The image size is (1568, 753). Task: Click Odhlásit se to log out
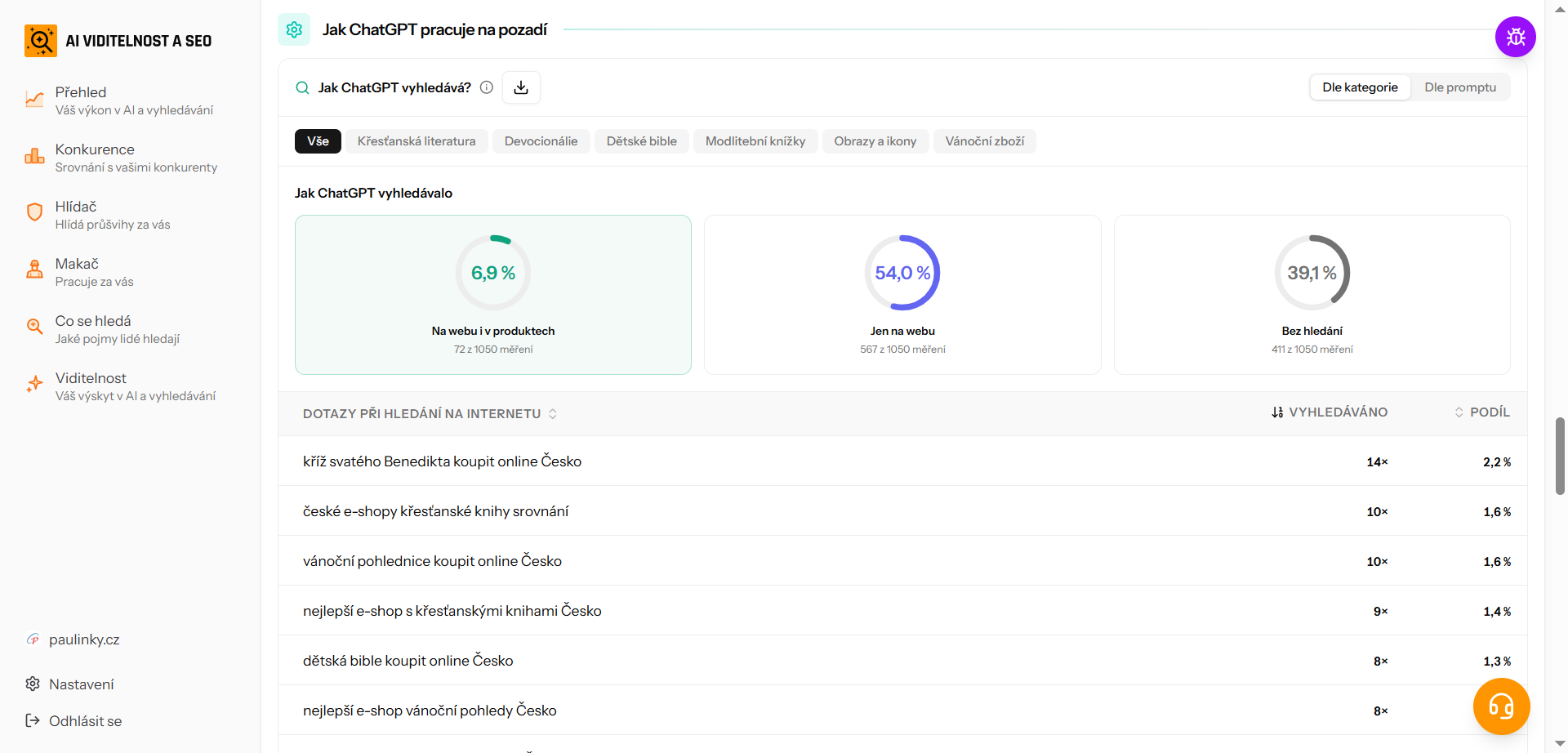click(x=85, y=720)
